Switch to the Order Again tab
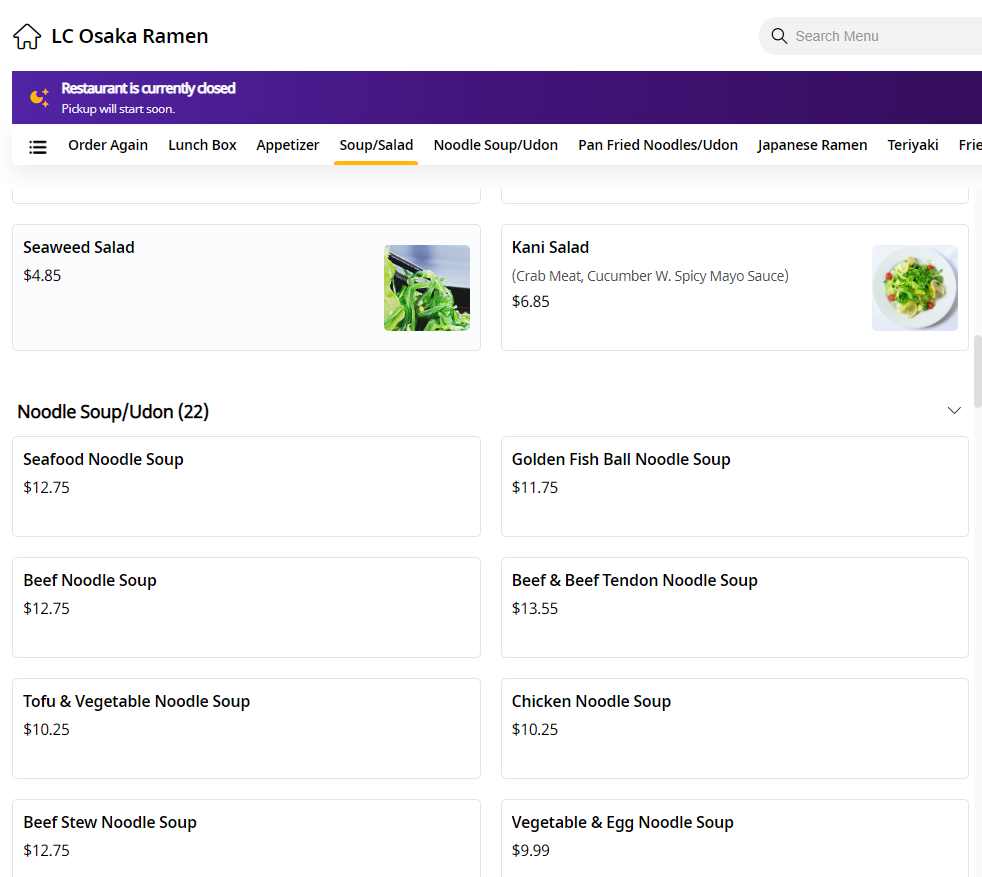The height and width of the screenshot is (877, 982). click(108, 145)
